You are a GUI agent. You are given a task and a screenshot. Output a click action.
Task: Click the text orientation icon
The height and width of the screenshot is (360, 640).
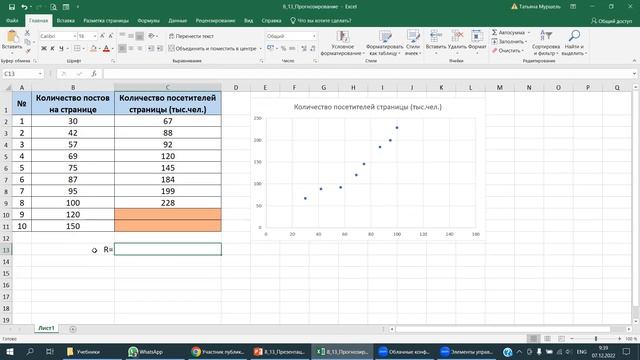pyautogui.click(x=151, y=36)
